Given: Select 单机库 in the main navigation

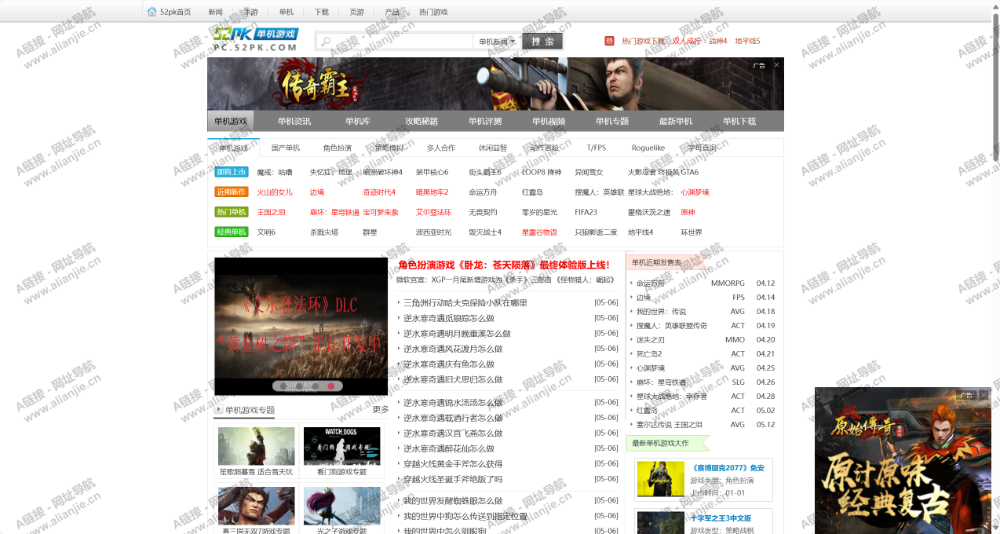Looking at the screenshot, I should click(358, 121).
